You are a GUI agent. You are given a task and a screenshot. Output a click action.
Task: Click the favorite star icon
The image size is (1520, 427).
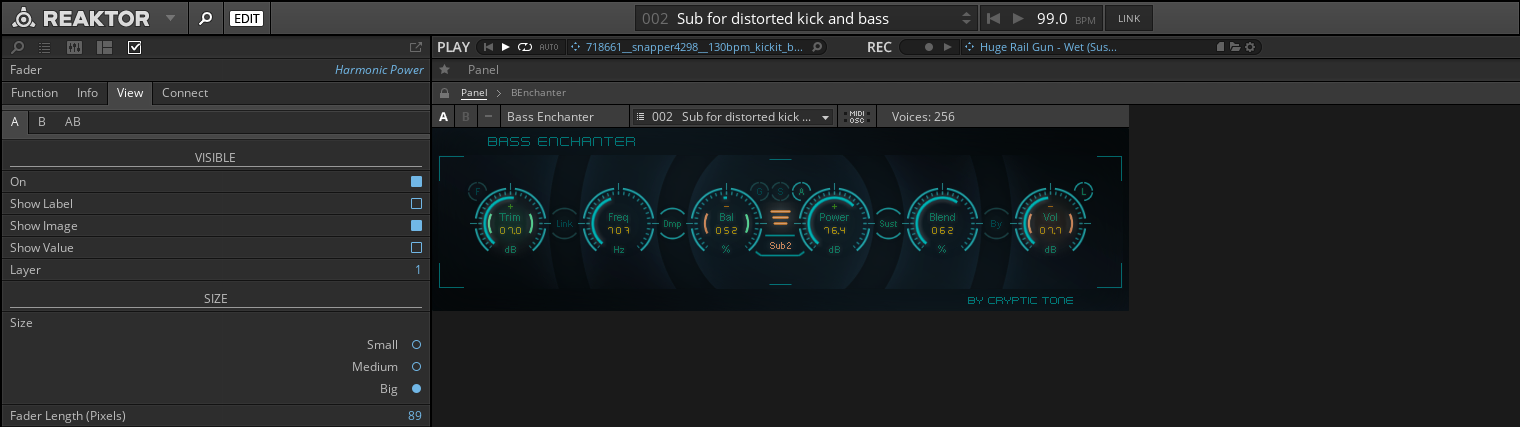pos(445,70)
